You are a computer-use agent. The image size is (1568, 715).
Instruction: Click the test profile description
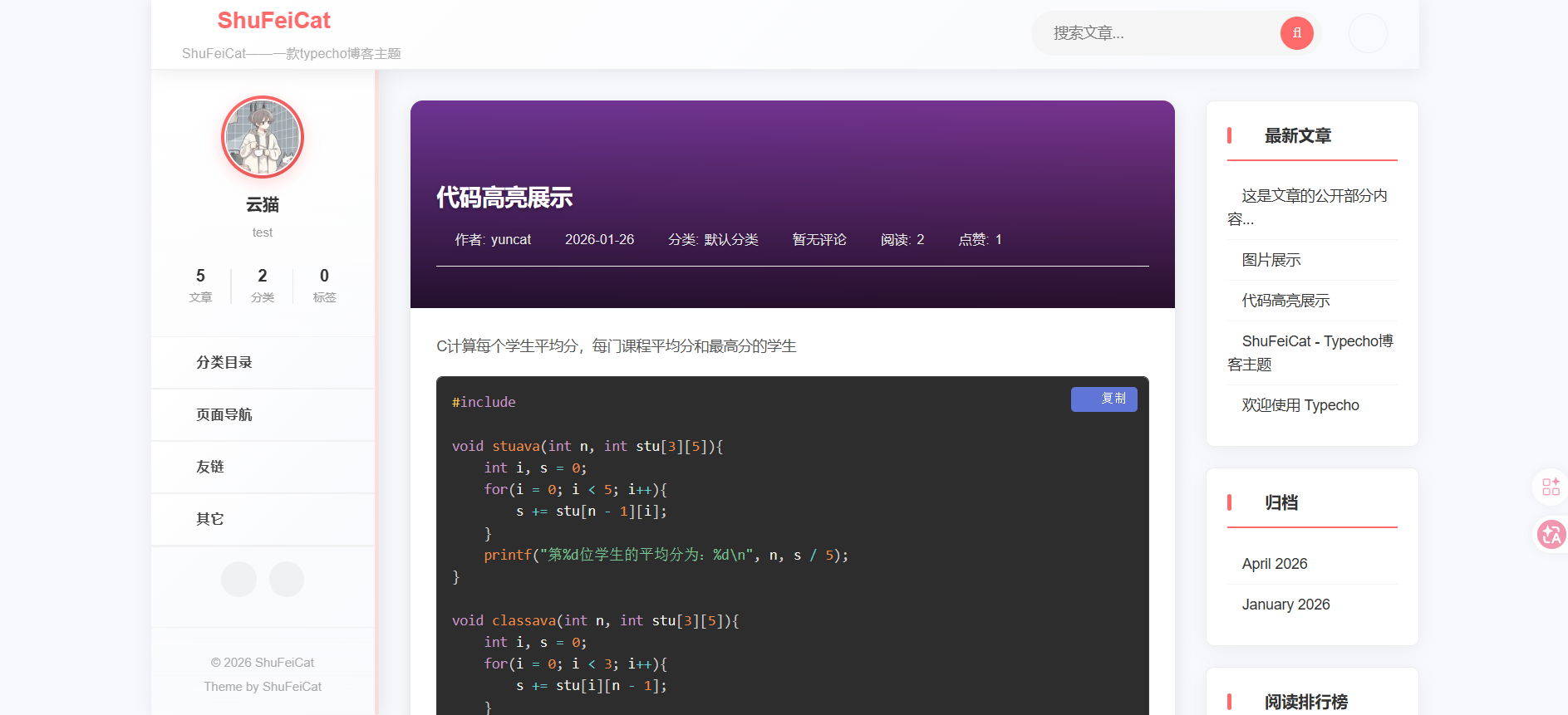(263, 233)
